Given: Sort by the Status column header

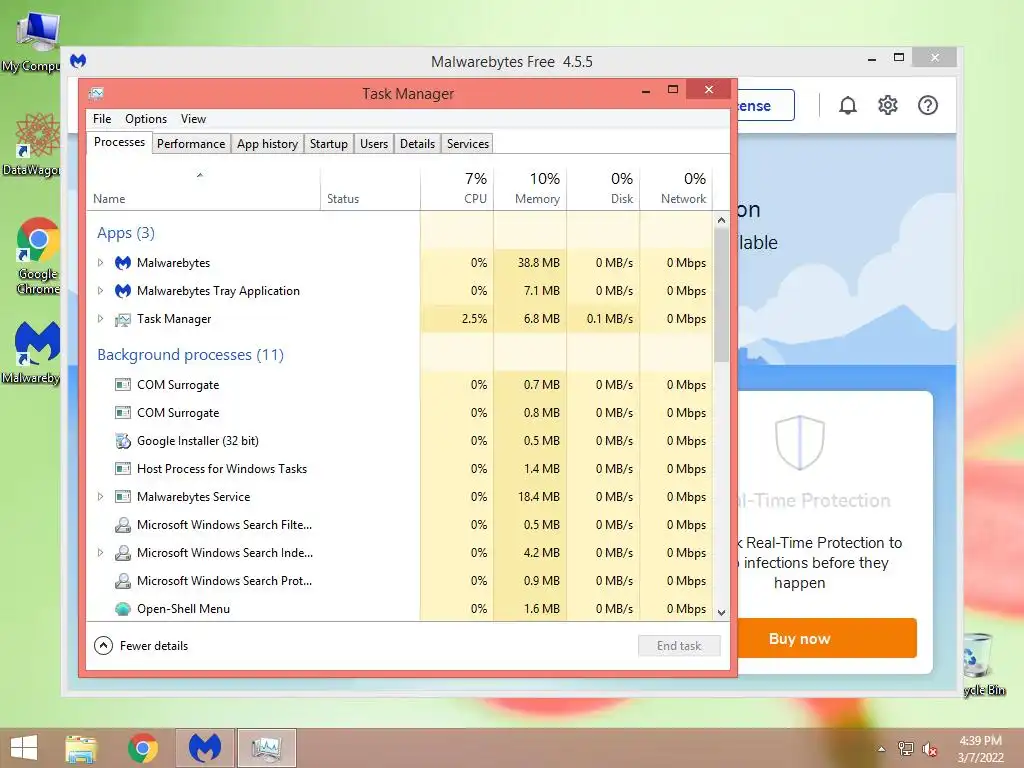Looking at the screenshot, I should 370,189.
